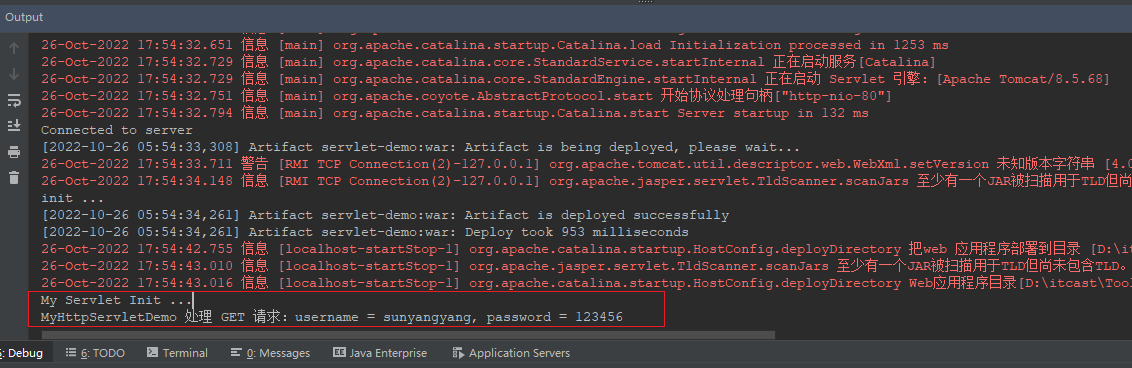This screenshot has width=1132, height=368.
Task: Click the print console output icon
Action: point(14,152)
